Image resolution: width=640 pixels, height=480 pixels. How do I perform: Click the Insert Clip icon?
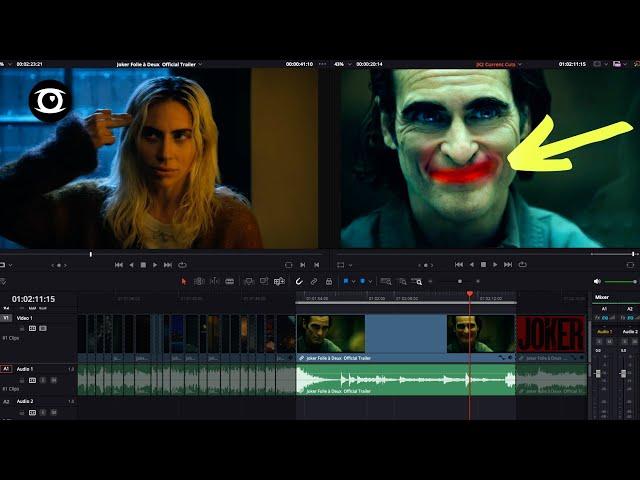(248, 281)
